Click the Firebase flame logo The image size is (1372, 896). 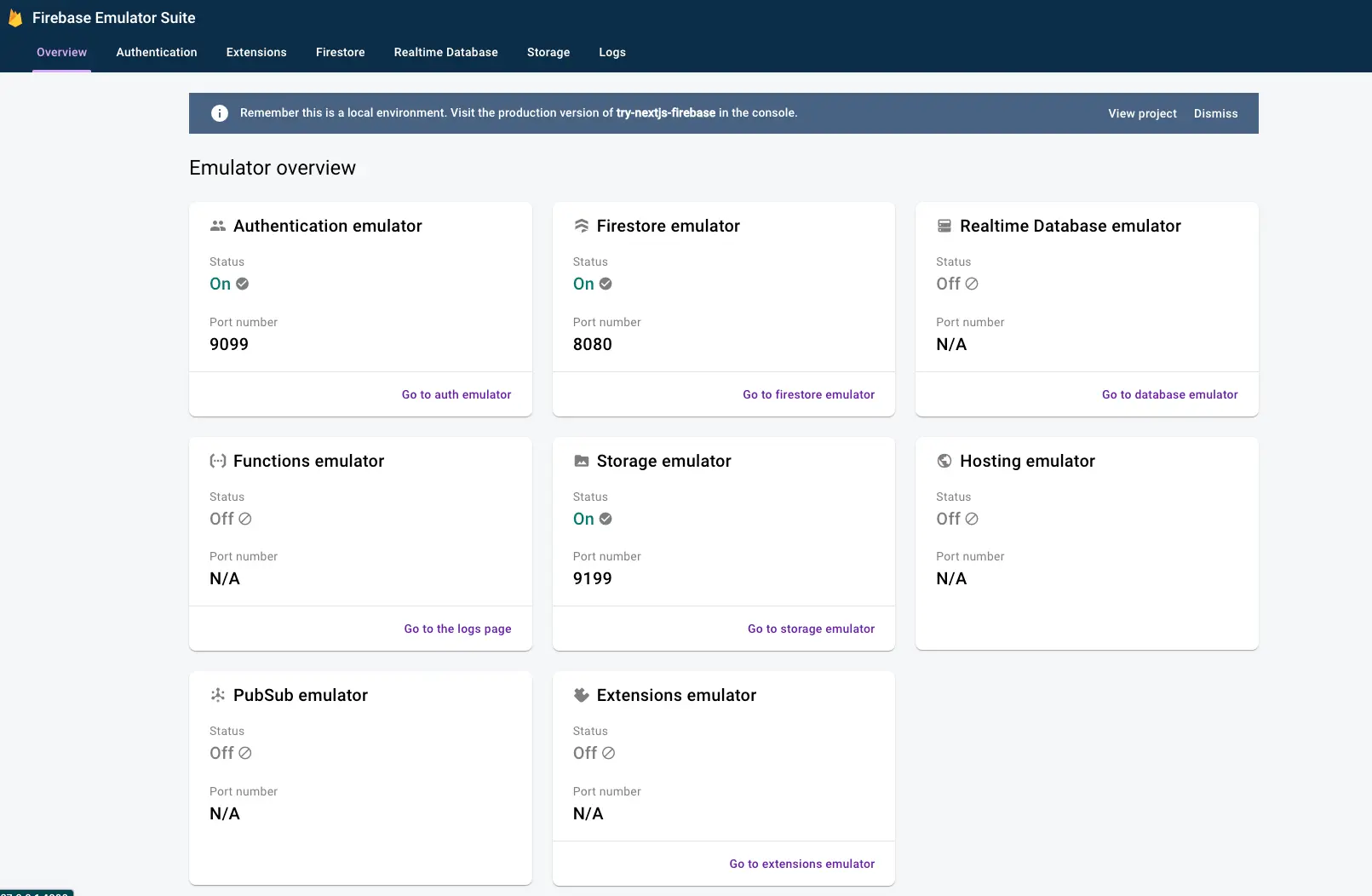coord(14,18)
